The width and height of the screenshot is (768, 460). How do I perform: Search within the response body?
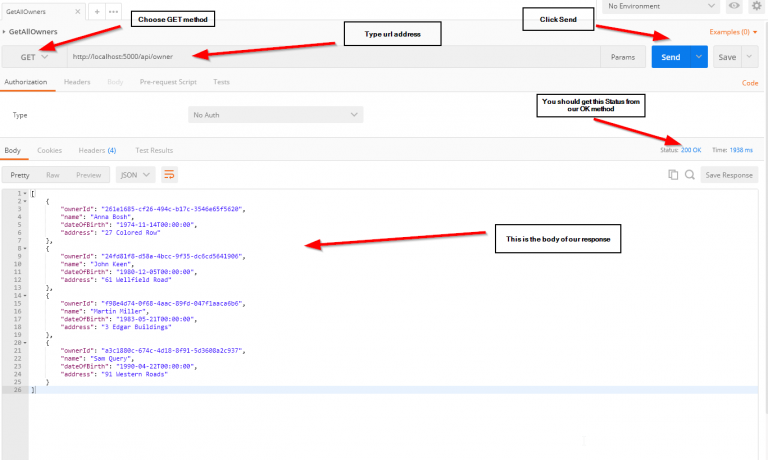tap(689, 175)
